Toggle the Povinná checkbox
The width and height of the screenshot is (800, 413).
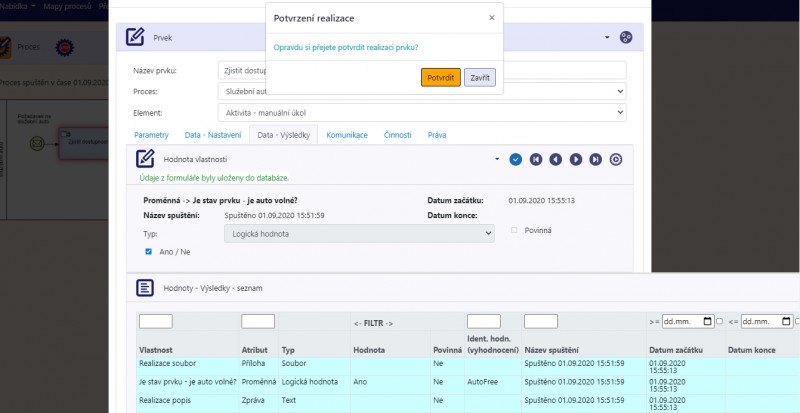coord(514,230)
